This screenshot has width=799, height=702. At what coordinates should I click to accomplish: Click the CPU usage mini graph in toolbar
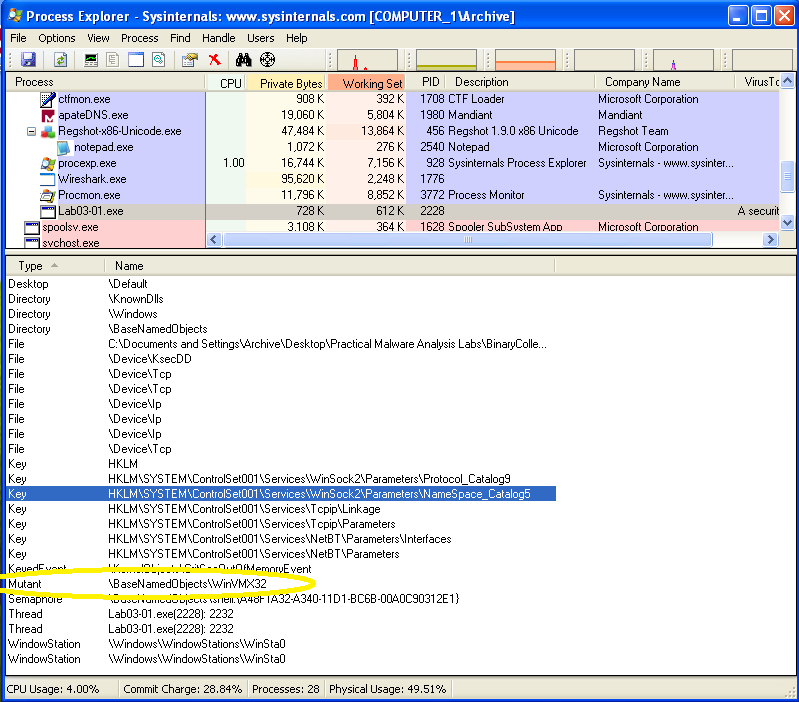(x=369, y=60)
